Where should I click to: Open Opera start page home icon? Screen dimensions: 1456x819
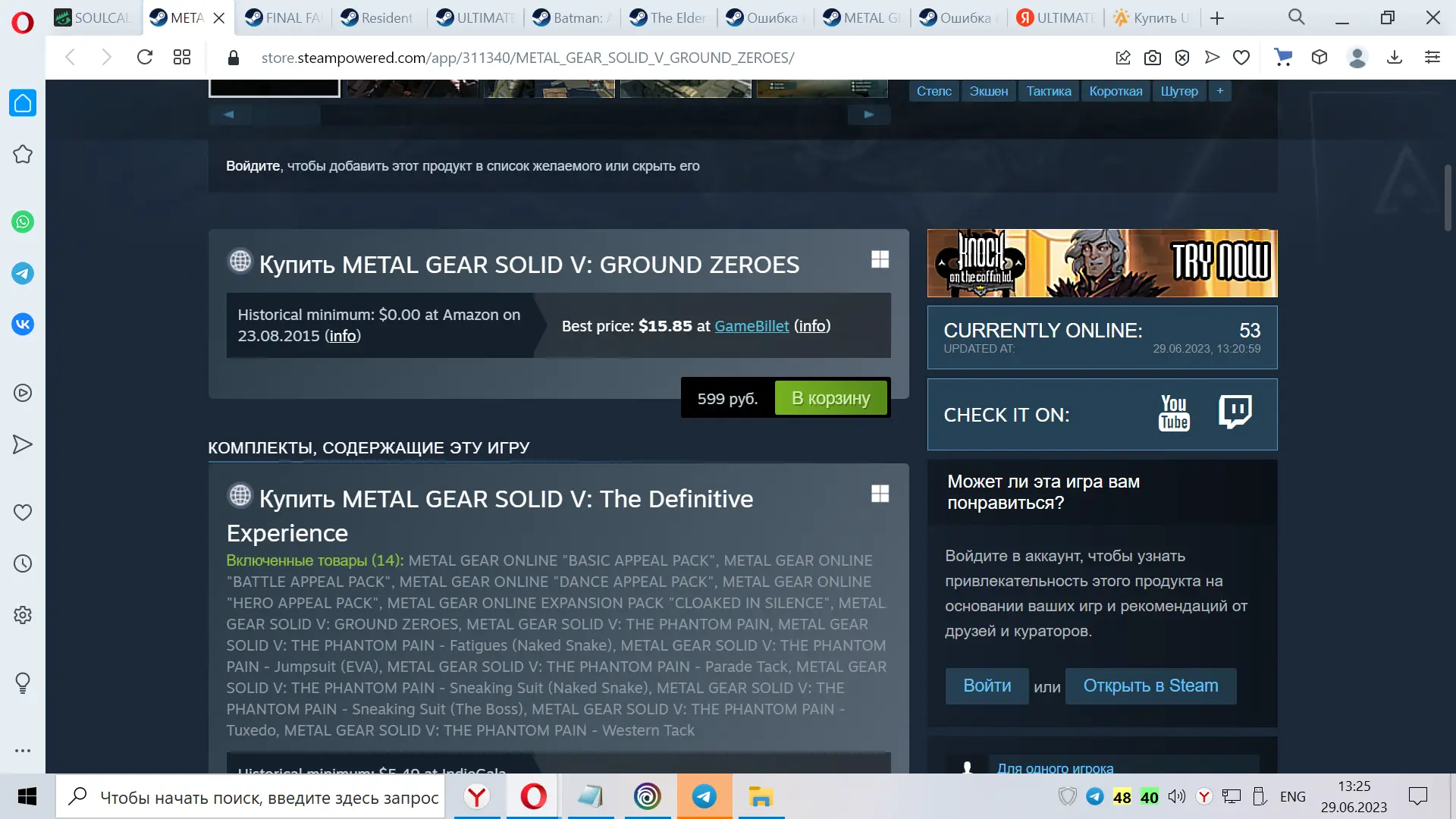23,103
